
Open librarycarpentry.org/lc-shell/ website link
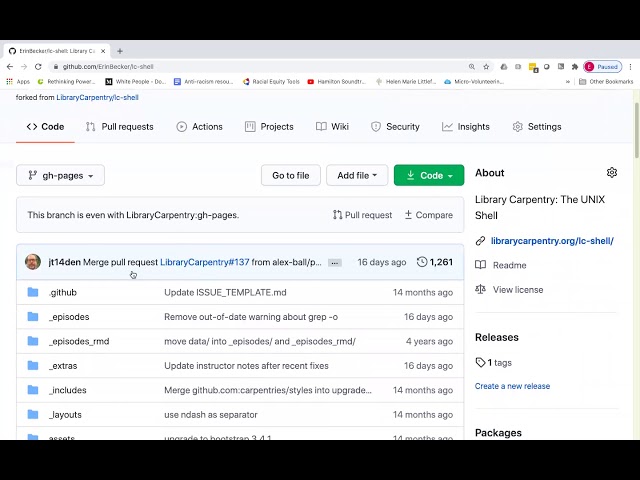coord(552,241)
